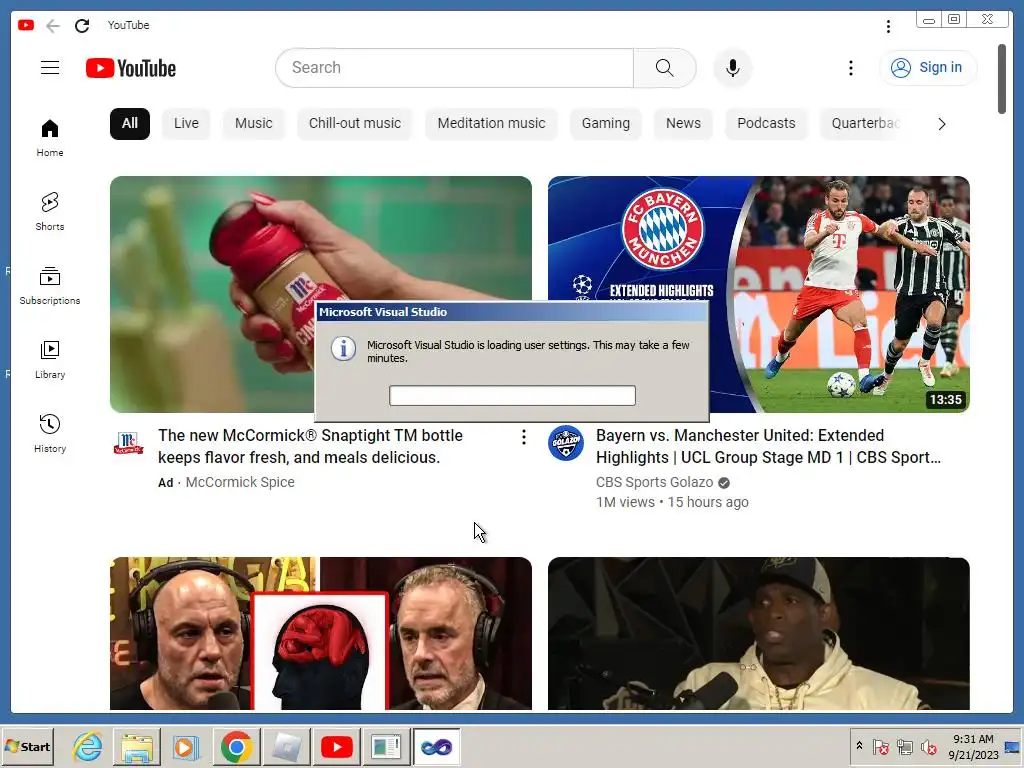Open Bayern vs. Manchester United video title
Image resolution: width=1024 pixels, height=768 pixels.
coord(769,447)
